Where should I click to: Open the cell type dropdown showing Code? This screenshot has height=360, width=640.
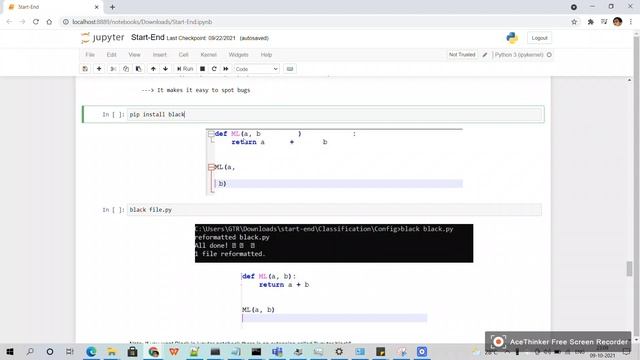pyautogui.click(x=256, y=69)
